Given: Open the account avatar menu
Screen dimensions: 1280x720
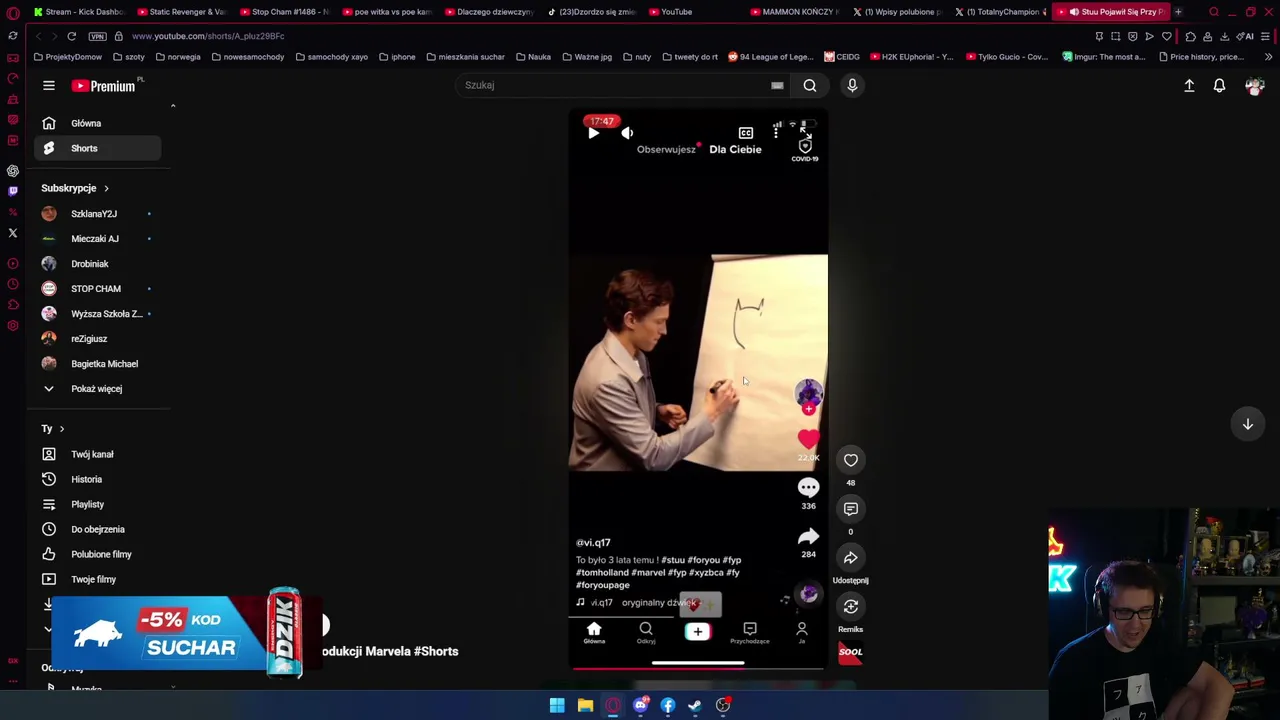Looking at the screenshot, I should 1254,86.
